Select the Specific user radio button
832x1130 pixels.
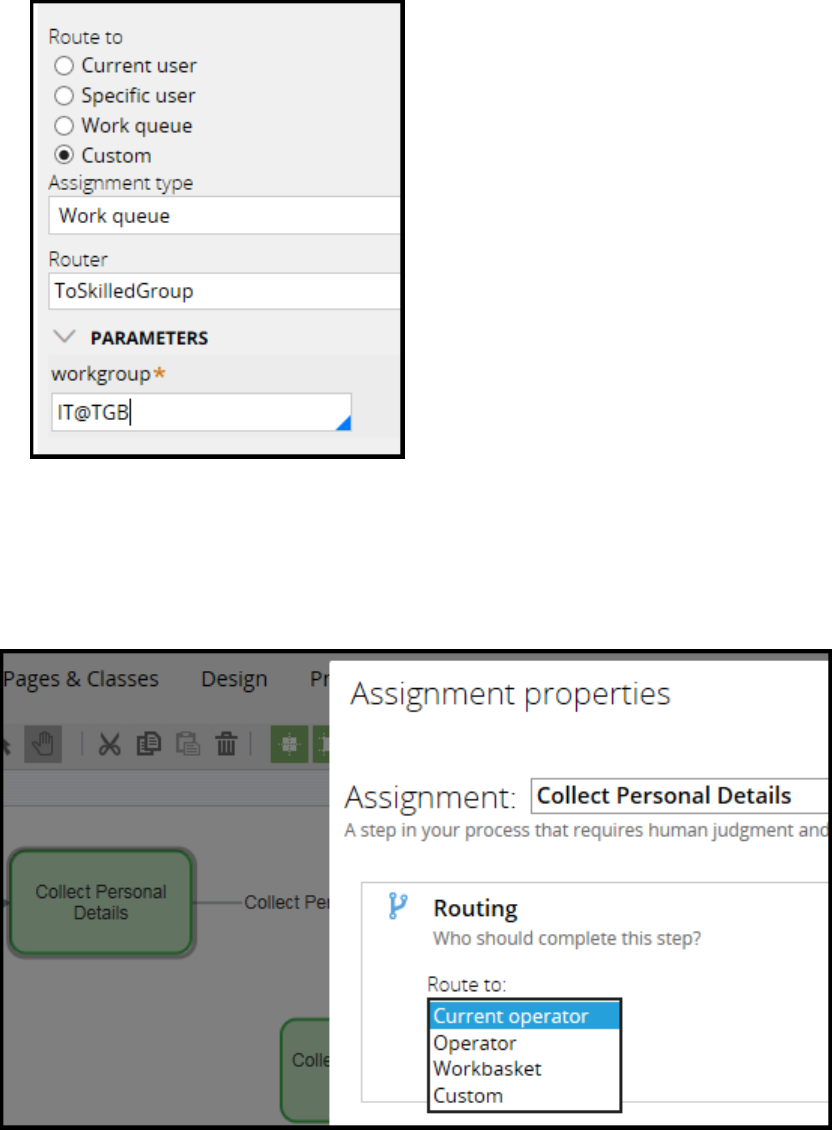click(x=64, y=96)
